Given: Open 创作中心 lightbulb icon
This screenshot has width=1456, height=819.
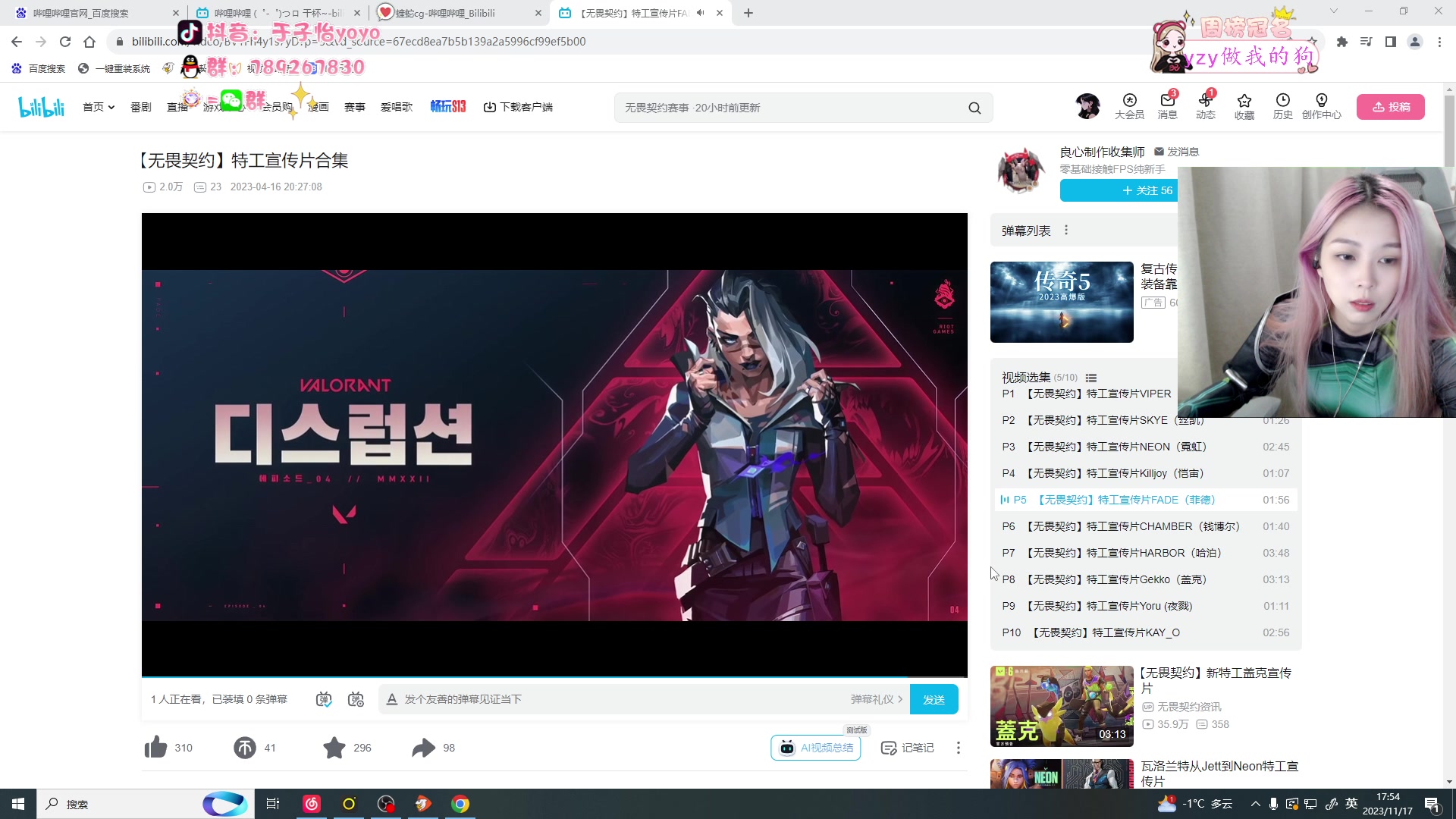Looking at the screenshot, I should [1322, 106].
